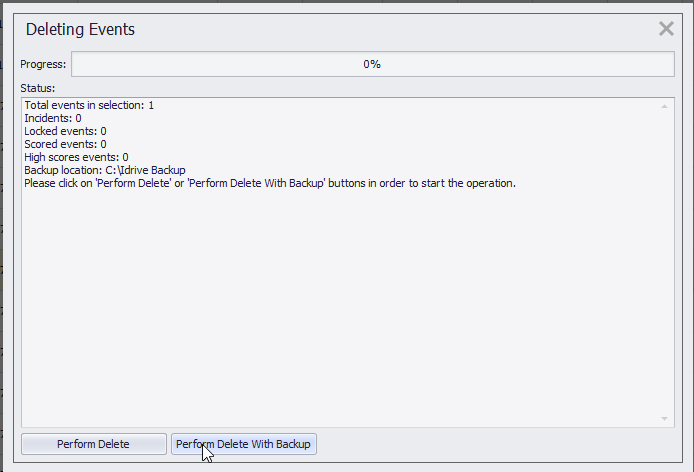This screenshot has height=472, width=694.
Task: Click the status log scrollbar track
Action: point(665,260)
